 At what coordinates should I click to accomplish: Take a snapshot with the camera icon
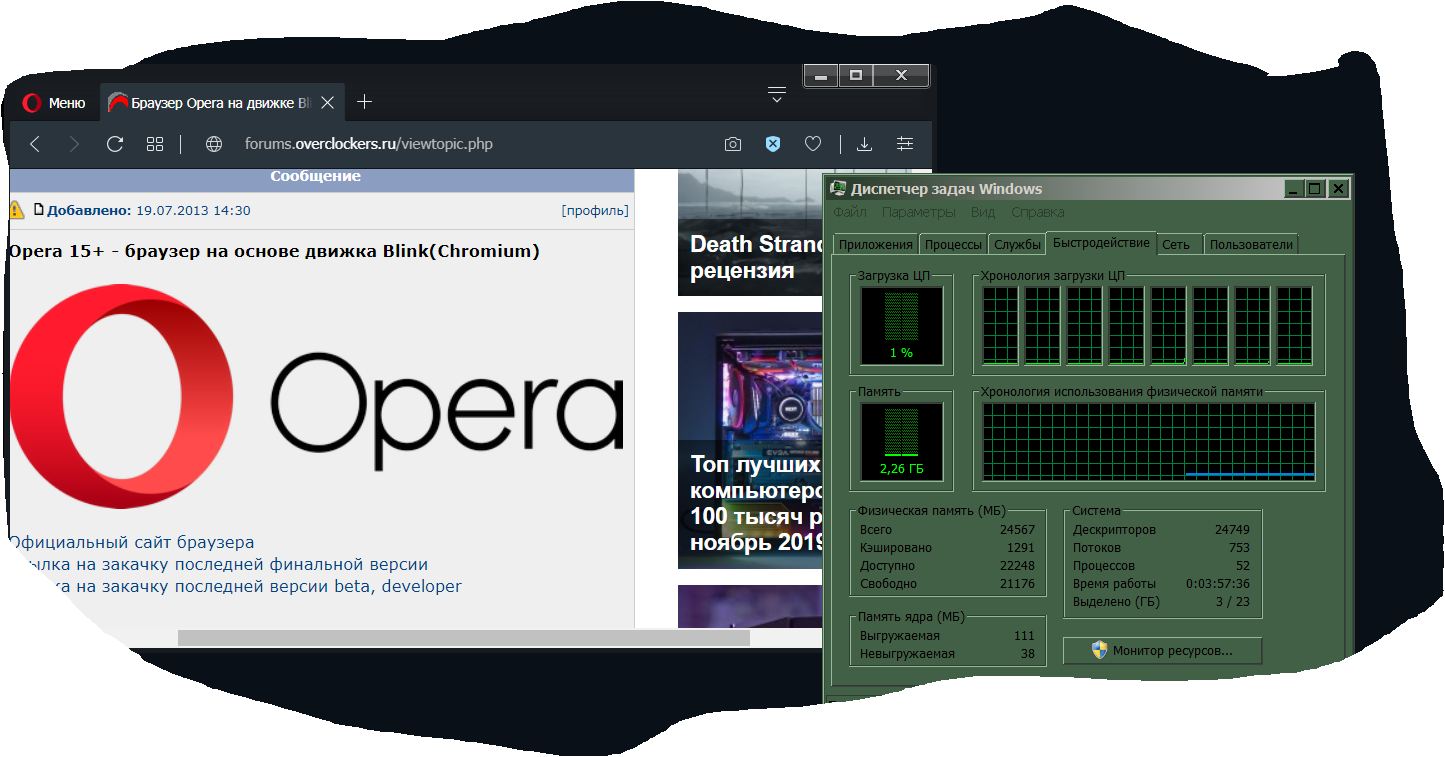733,144
